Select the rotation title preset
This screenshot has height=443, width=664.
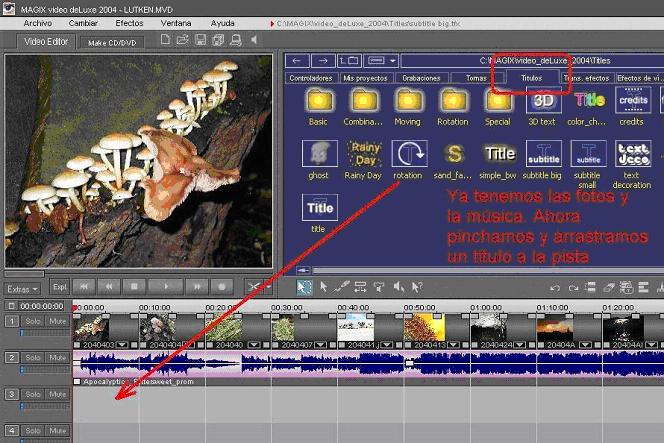[409, 153]
